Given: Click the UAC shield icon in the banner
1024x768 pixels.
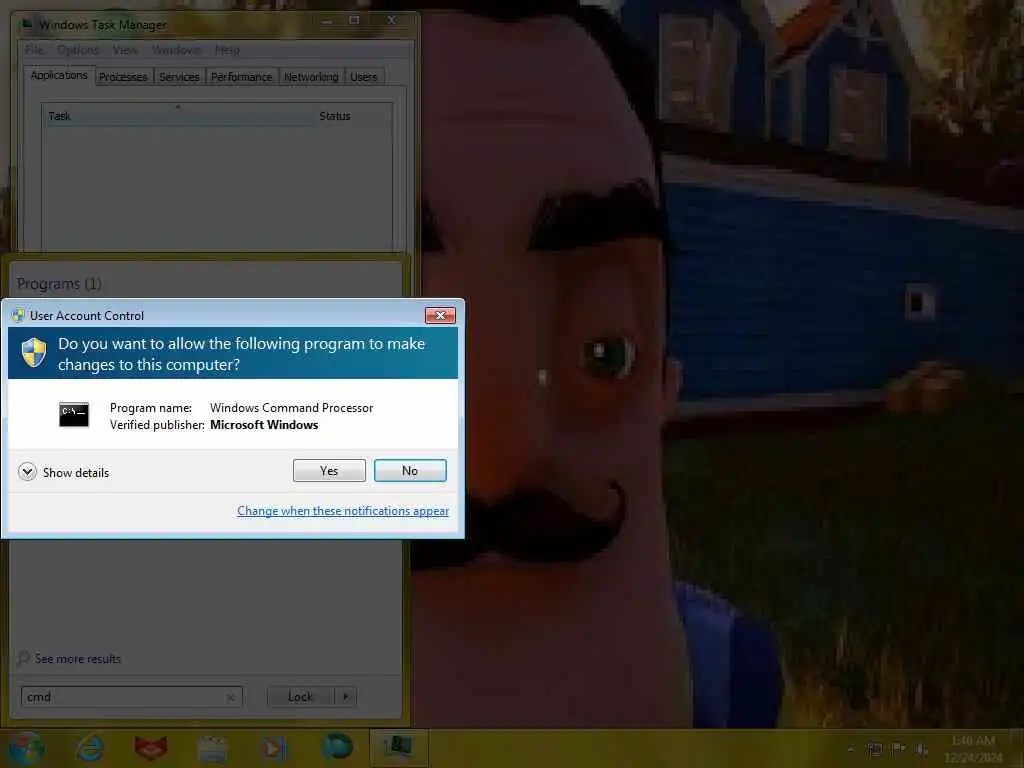Looking at the screenshot, I should point(33,353).
